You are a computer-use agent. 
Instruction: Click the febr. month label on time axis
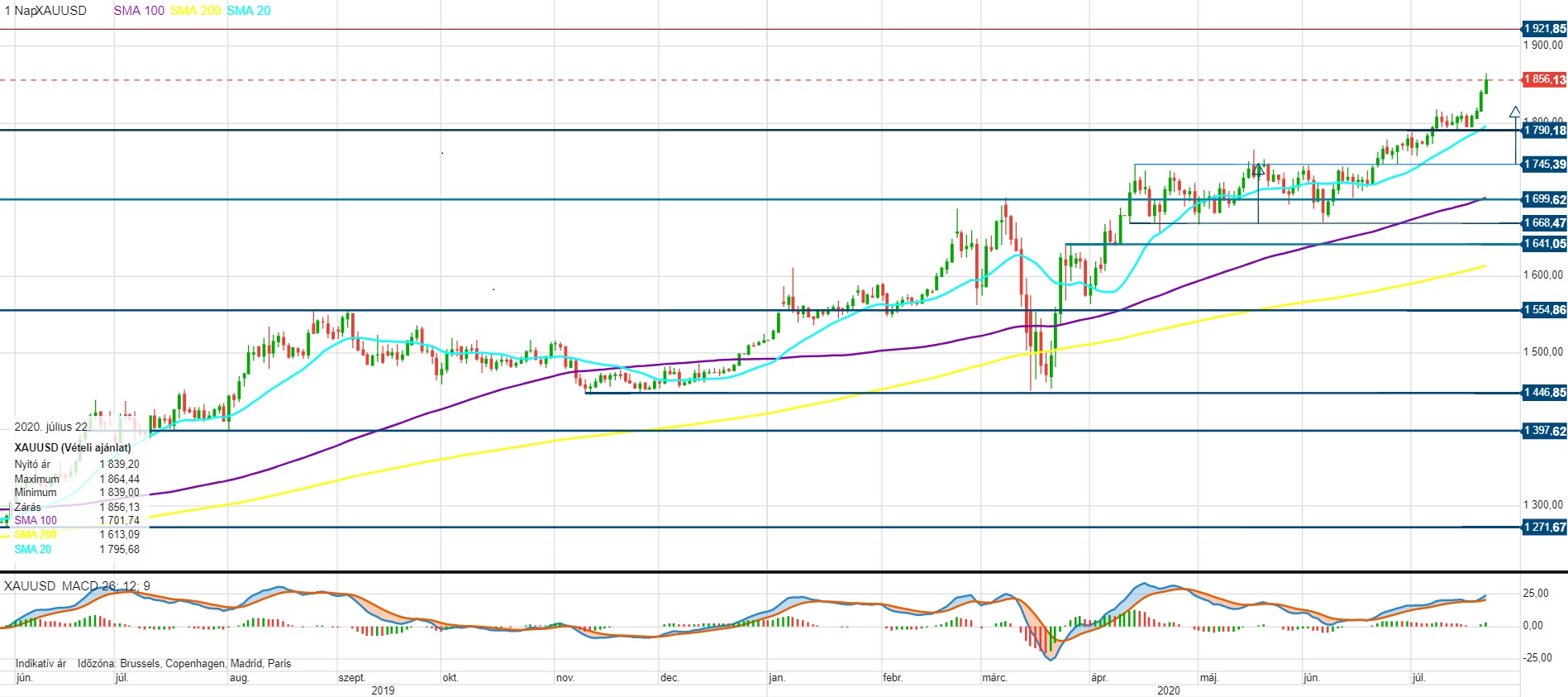(893, 678)
